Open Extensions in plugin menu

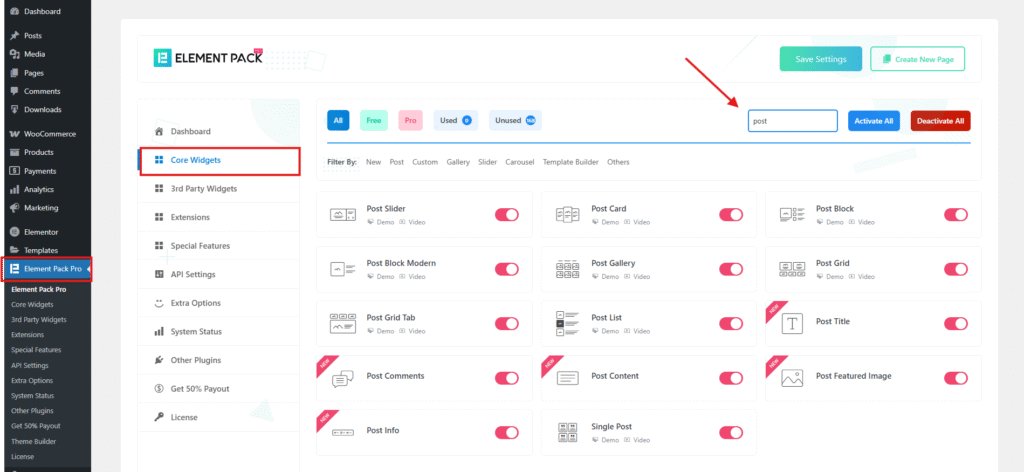click(219, 217)
